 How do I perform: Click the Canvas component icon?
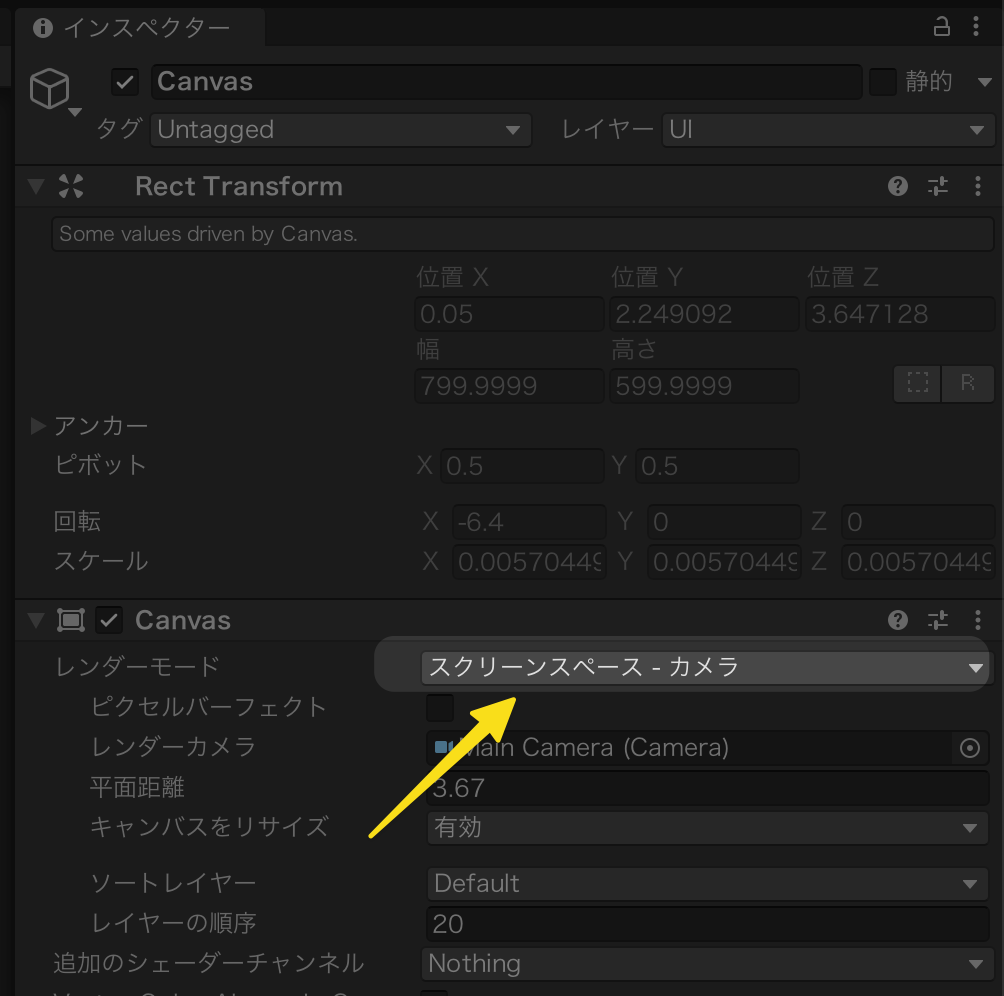(x=70, y=620)
